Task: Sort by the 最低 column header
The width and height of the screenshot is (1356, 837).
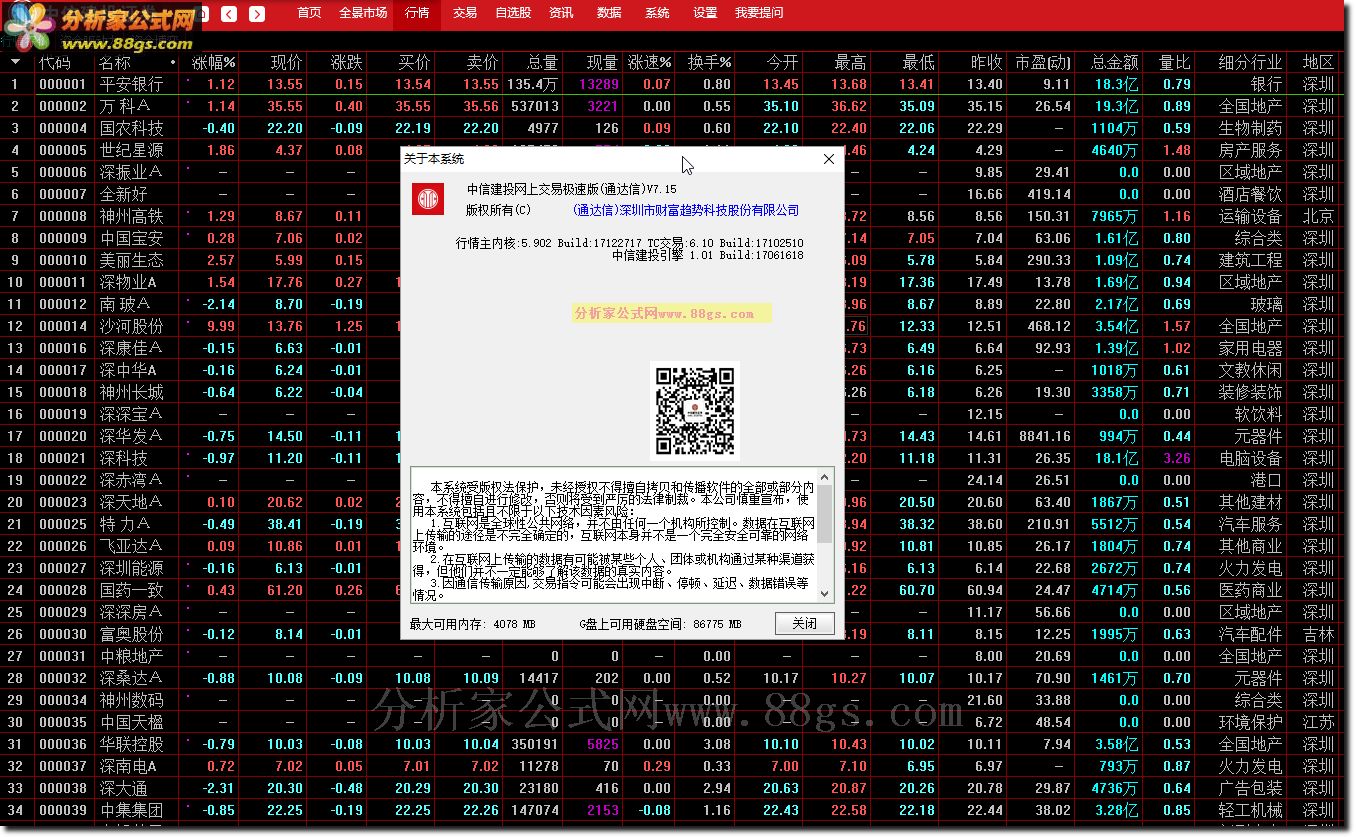Action: 918,62
